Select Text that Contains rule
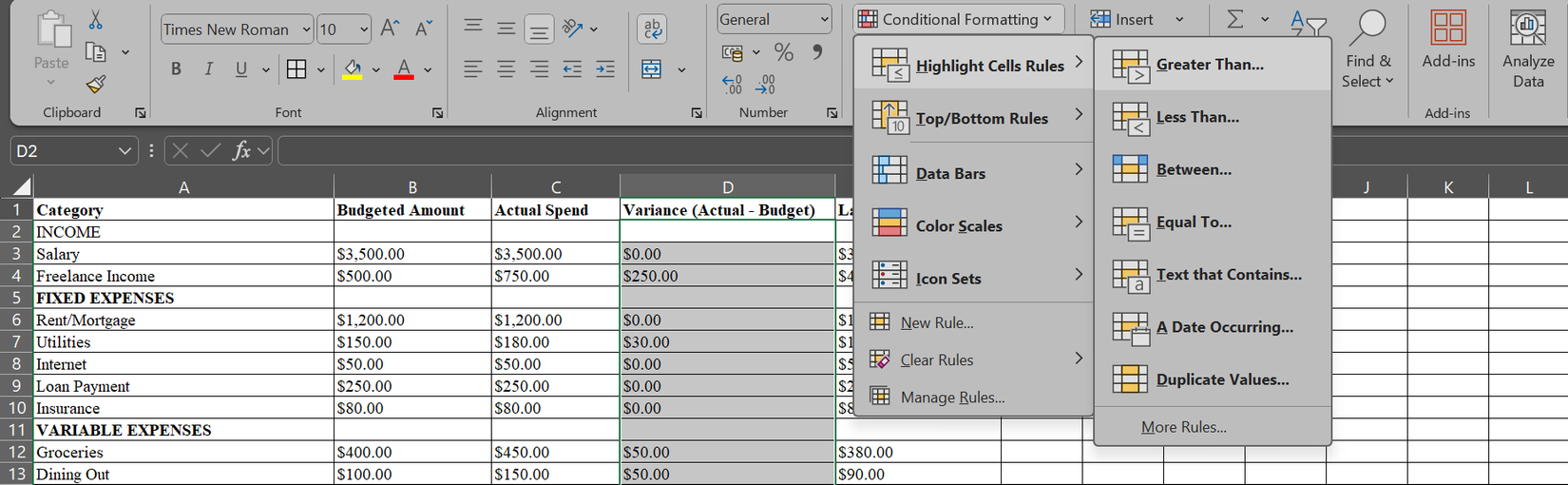 [1213, 274]
